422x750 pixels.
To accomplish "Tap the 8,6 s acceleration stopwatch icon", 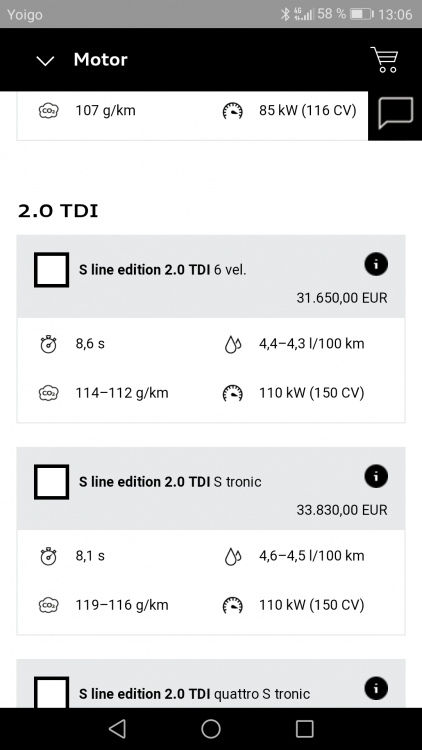I will 48,344.
